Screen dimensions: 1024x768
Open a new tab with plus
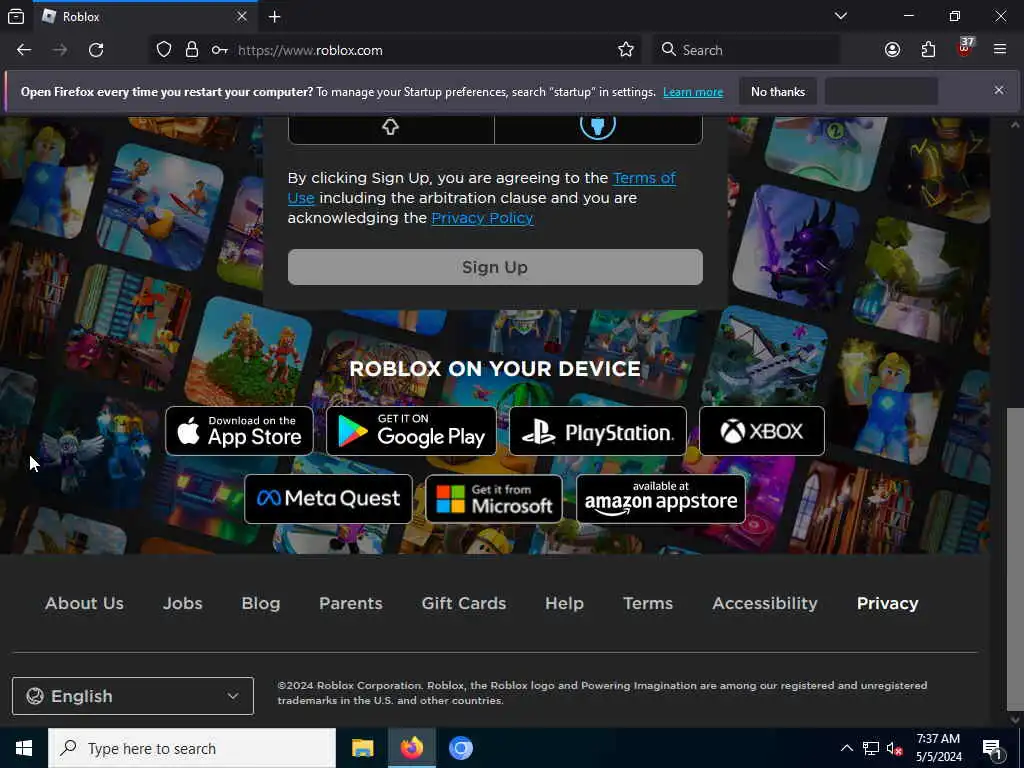[274, 17]
